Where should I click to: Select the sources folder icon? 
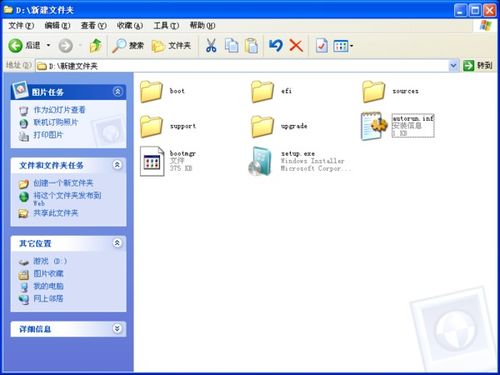pyautogui.click(x=374, y=91)
